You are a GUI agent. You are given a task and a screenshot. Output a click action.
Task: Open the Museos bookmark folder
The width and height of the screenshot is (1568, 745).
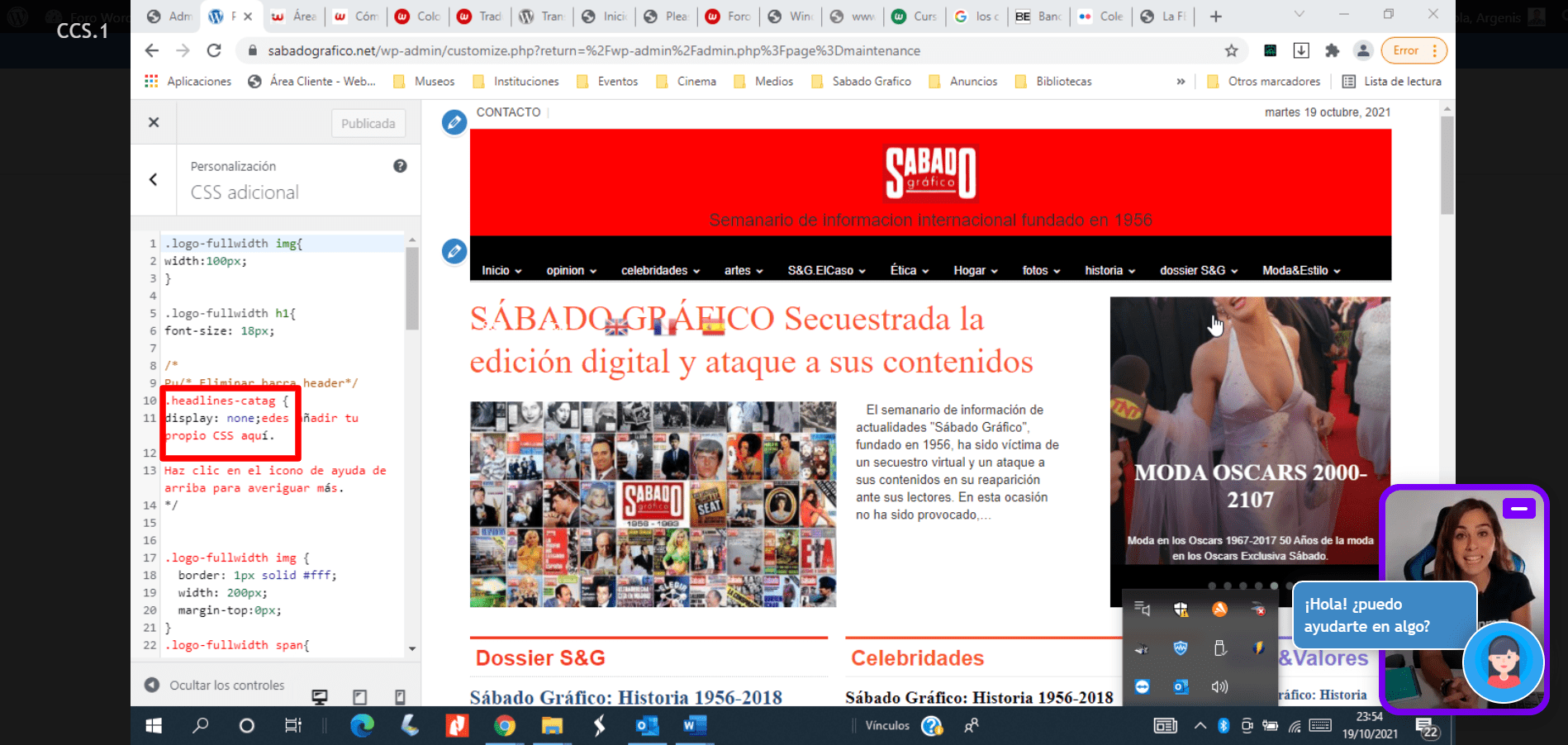(424, 81)
